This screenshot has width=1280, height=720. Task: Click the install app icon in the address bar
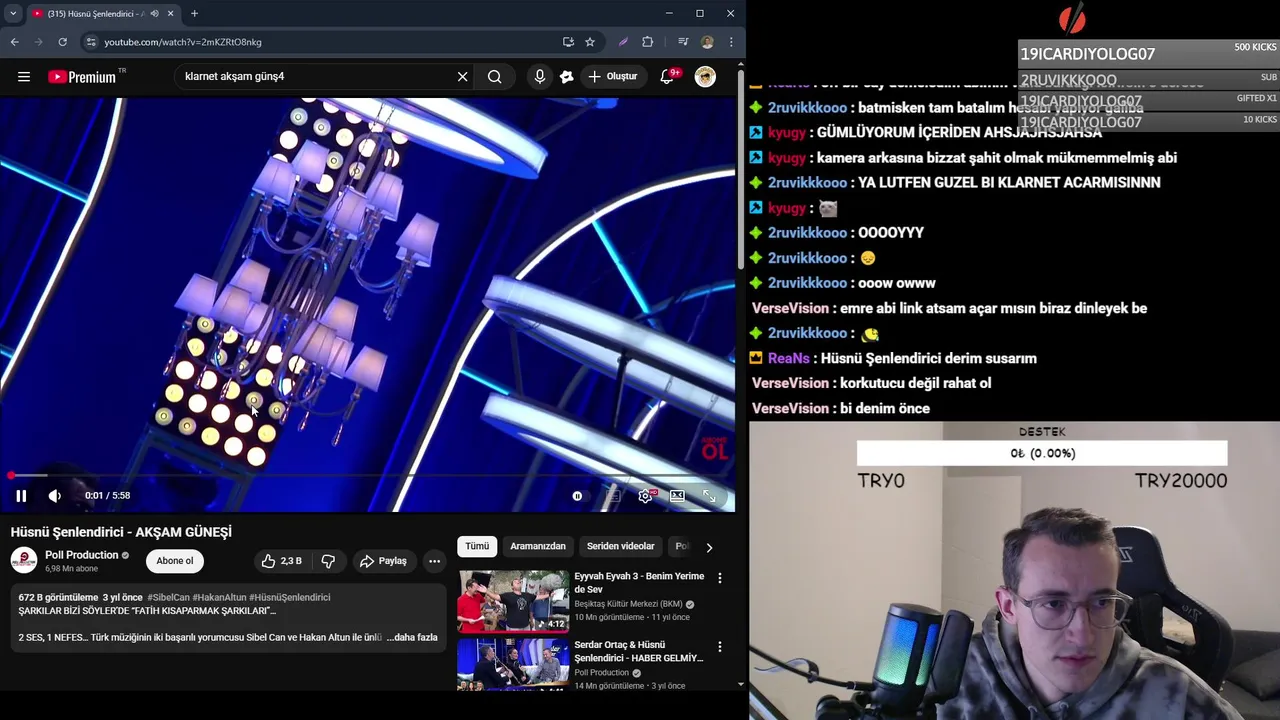click(568, 42)
